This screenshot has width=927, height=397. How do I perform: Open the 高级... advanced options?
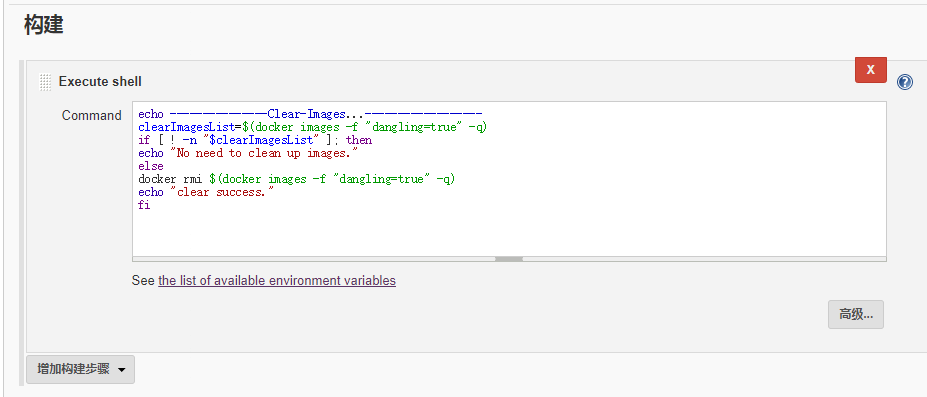tap(855, 314)
